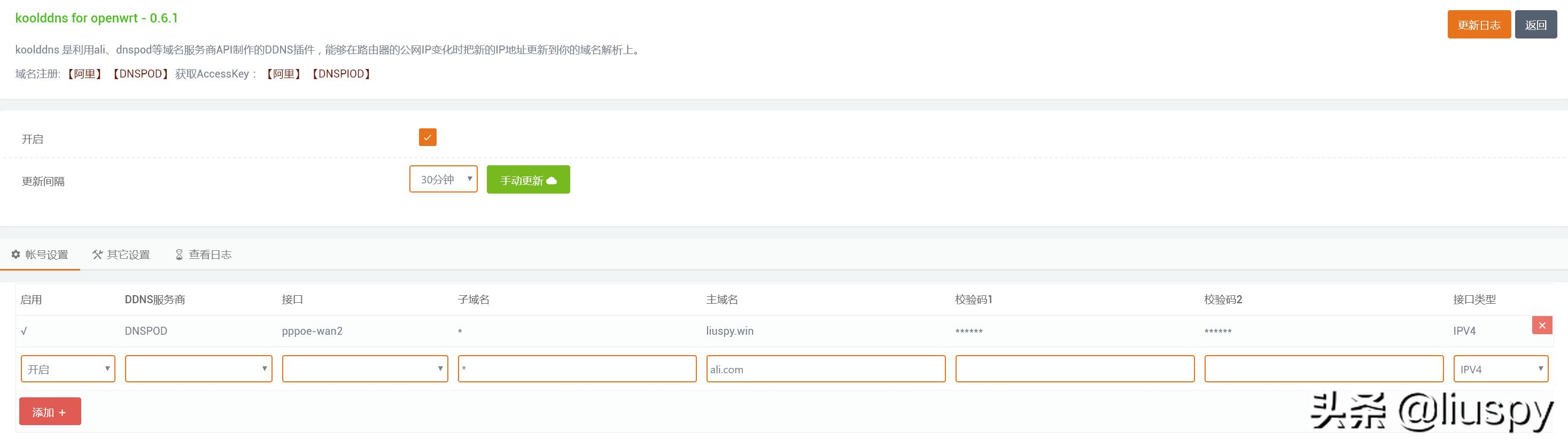This screenshot has width=1568, height=446.
Task: Click the 更新日志 button
Action: click(1479, 25)
